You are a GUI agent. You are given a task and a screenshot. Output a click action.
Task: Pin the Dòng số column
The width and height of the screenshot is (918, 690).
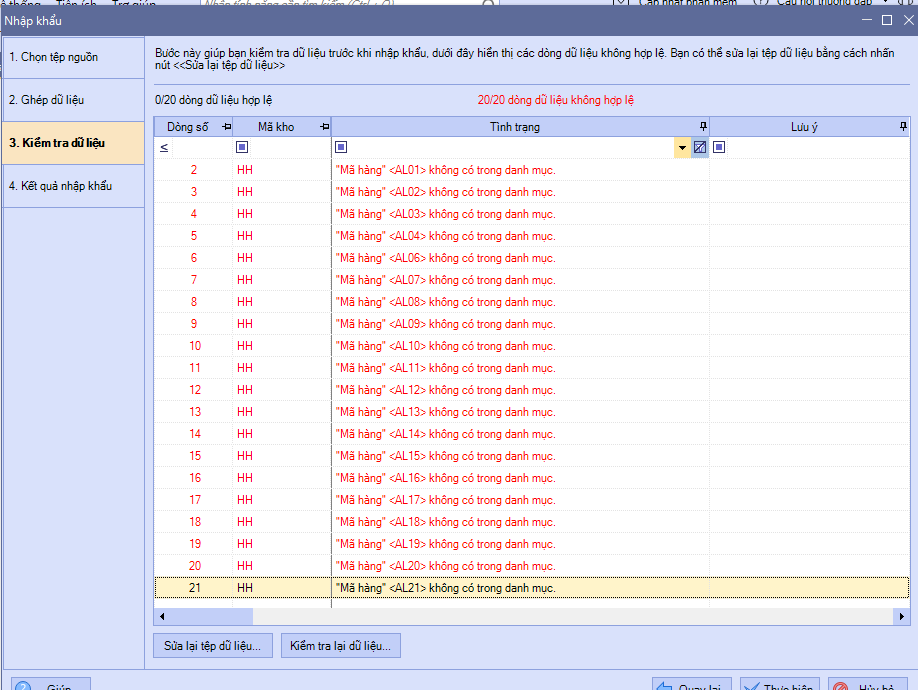[225, 127]
